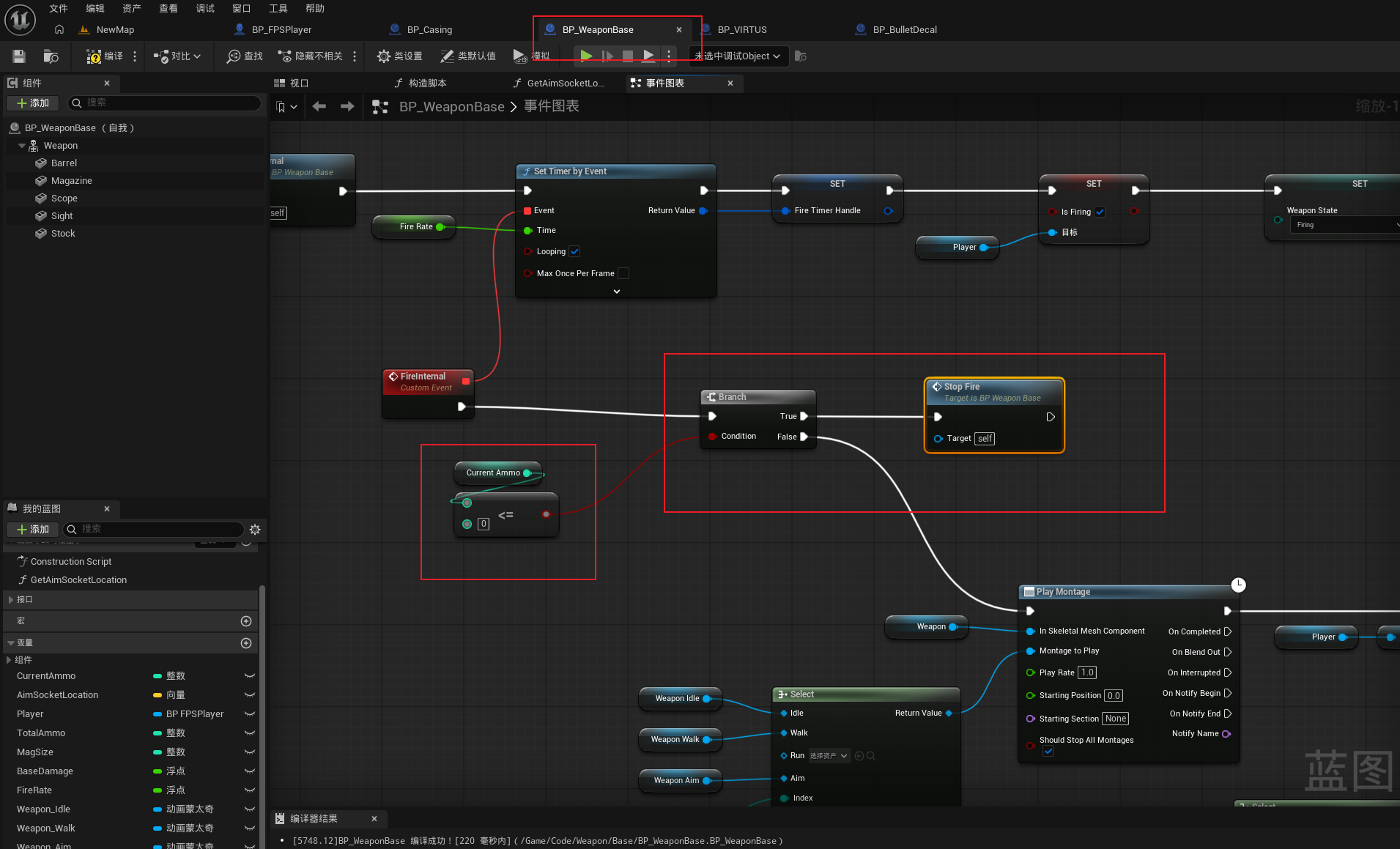The height and width of the screenshot is (849, 1400).
Task: Click the stop simulation icon
Action: (x=628, y=56)
